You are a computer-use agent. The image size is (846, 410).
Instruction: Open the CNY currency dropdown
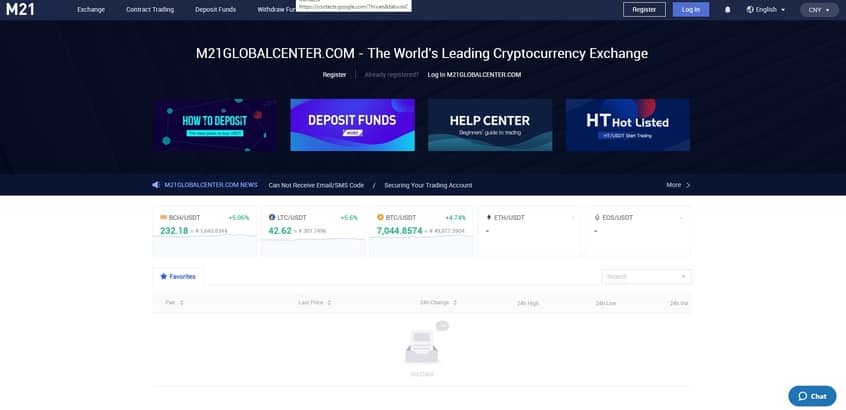tap(818, 10)
